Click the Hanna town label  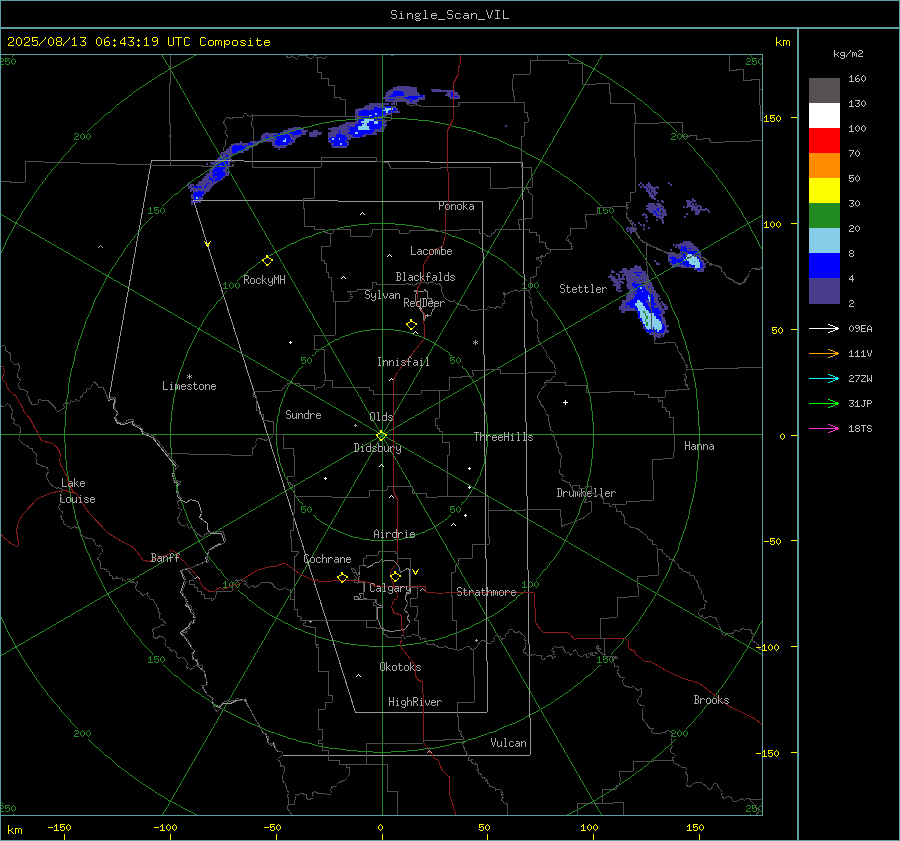[x=699, y=447]
